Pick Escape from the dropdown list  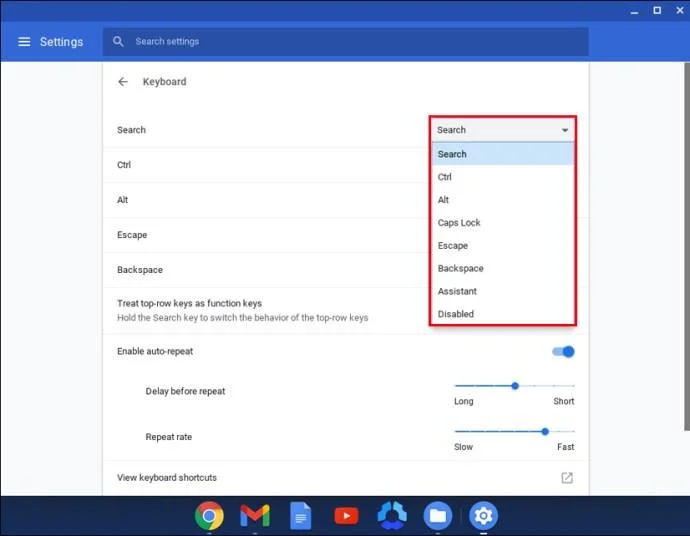point(503,246)
